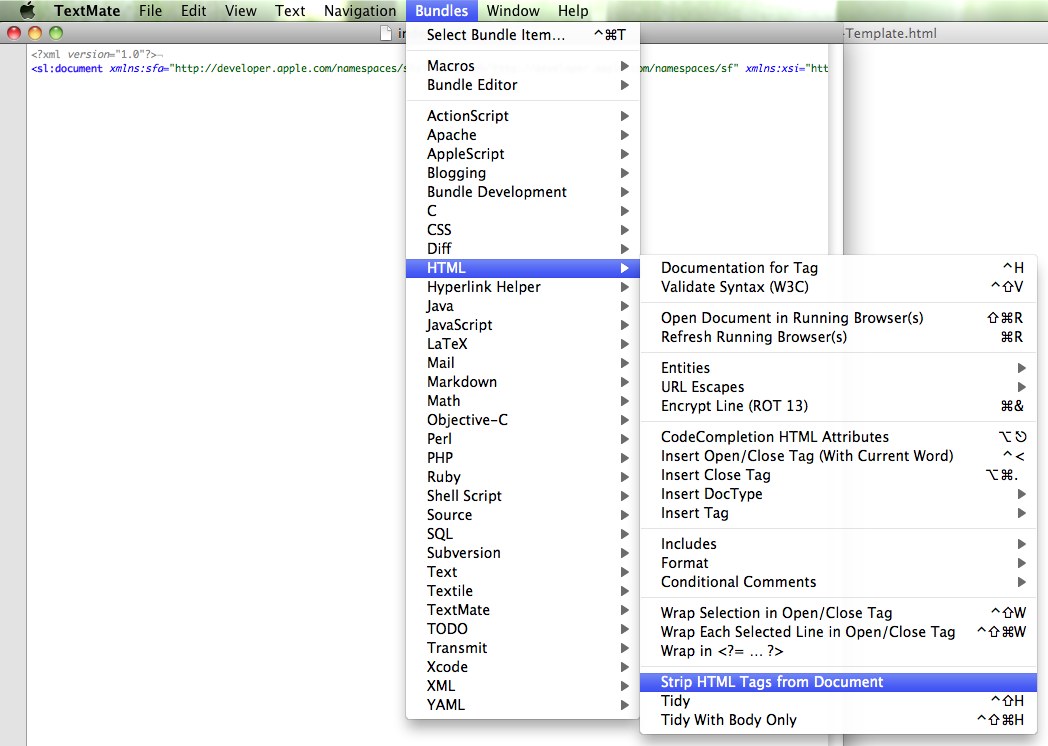Choose Encrypt Line (ROT 13)
The width and height of the screenshot is (1048, 746).
(x=838, y=406)
